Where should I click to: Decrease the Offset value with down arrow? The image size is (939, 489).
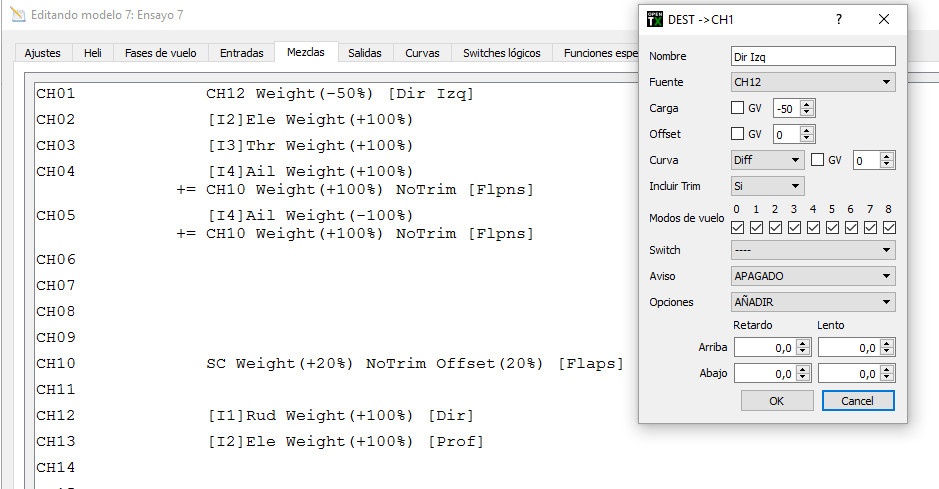tap(808, 138)
